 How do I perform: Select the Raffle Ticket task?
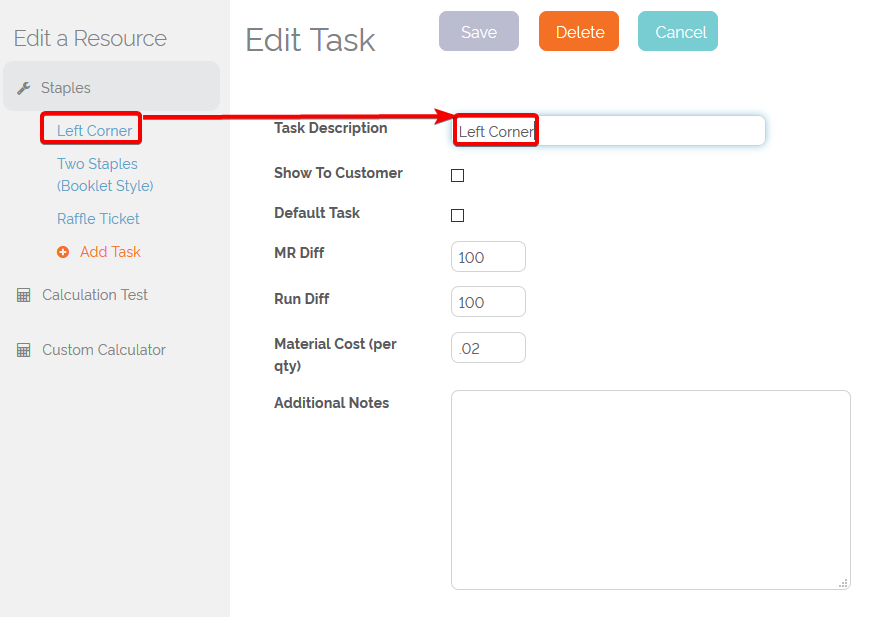tap(98, 219)
